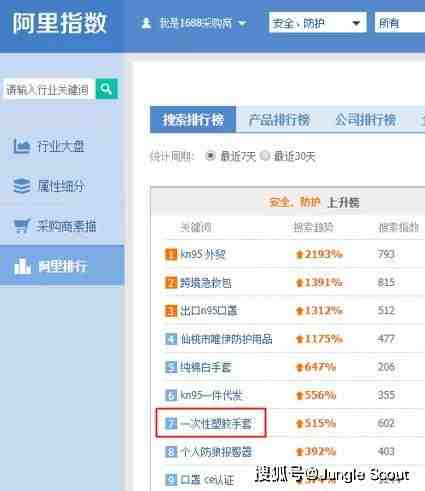Viewport: 425px width, 491px height.
Task: Click the green search magnifier button
Action: coord(107,89)
